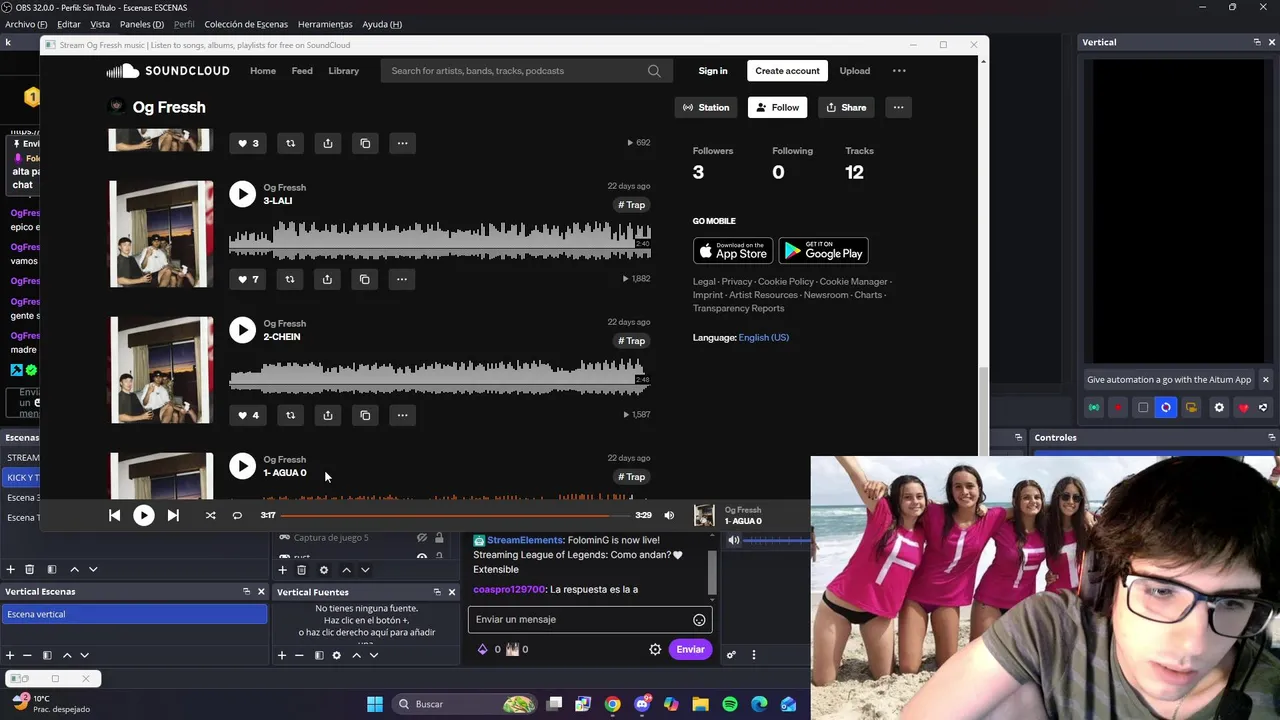Open the Upload link

(x=854, y=71)
